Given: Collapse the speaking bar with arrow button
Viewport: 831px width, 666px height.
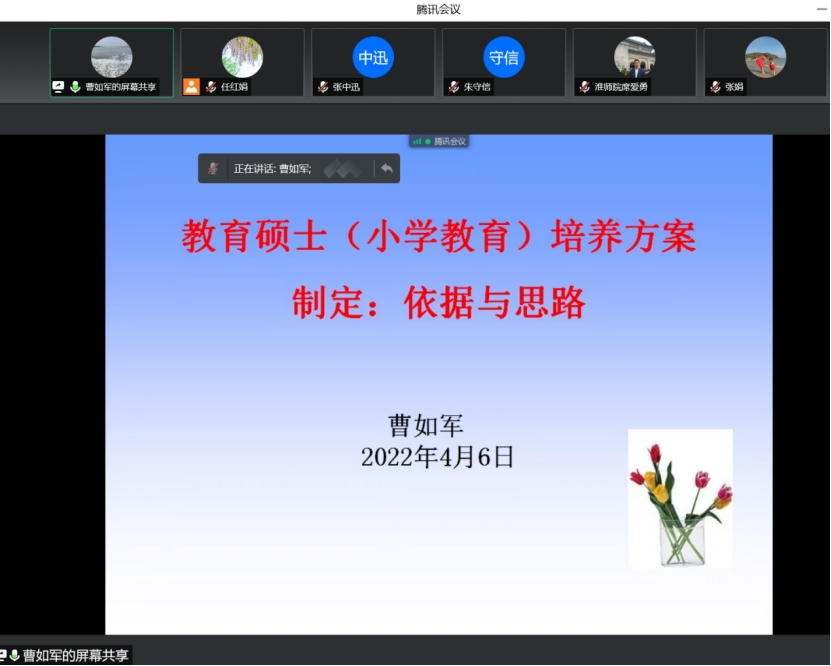Looking at the screenshot, I should point(386,169).
